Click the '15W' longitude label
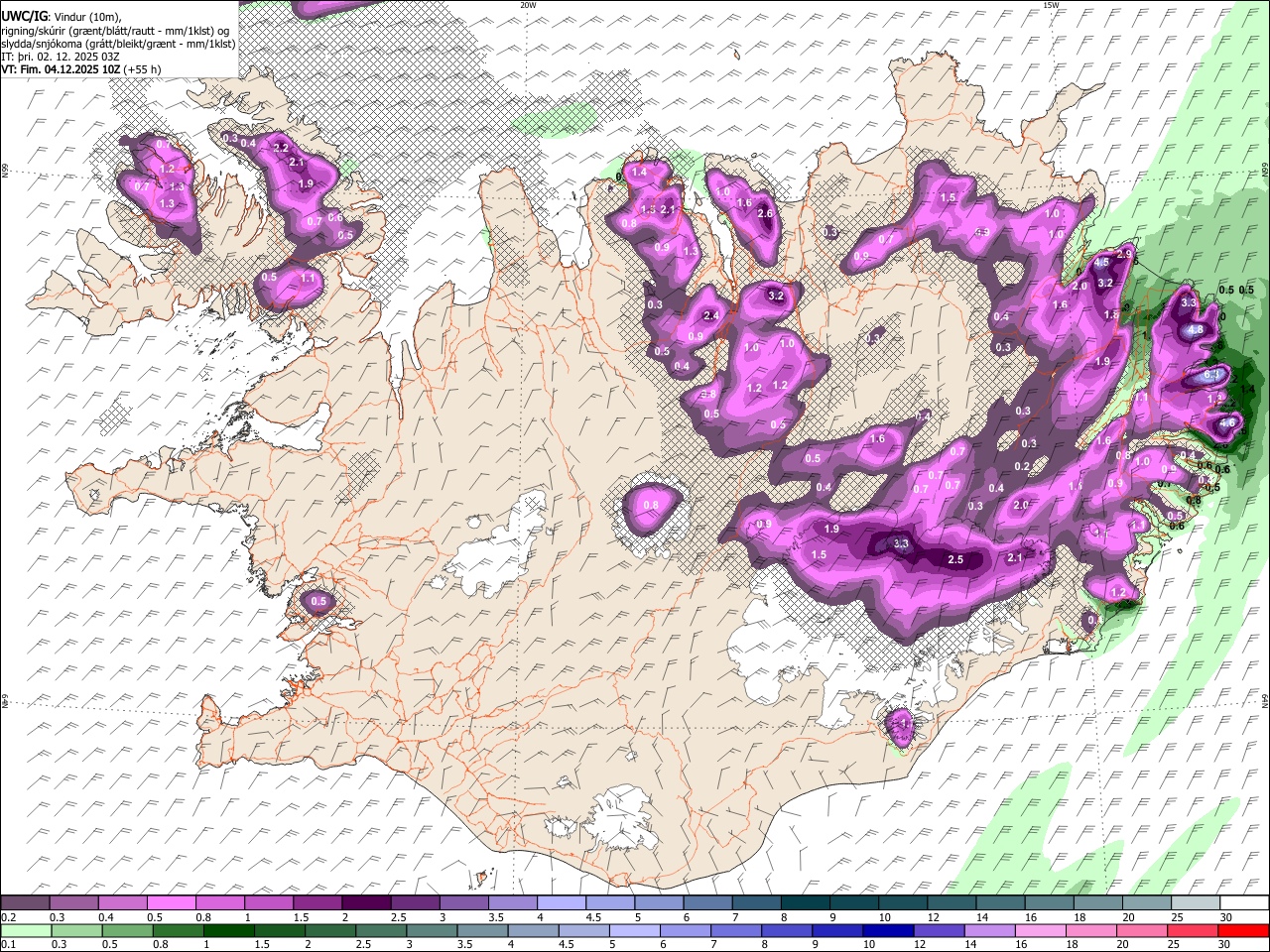Viewport: 1270px width, 952px height. (x=1051, y=5)
